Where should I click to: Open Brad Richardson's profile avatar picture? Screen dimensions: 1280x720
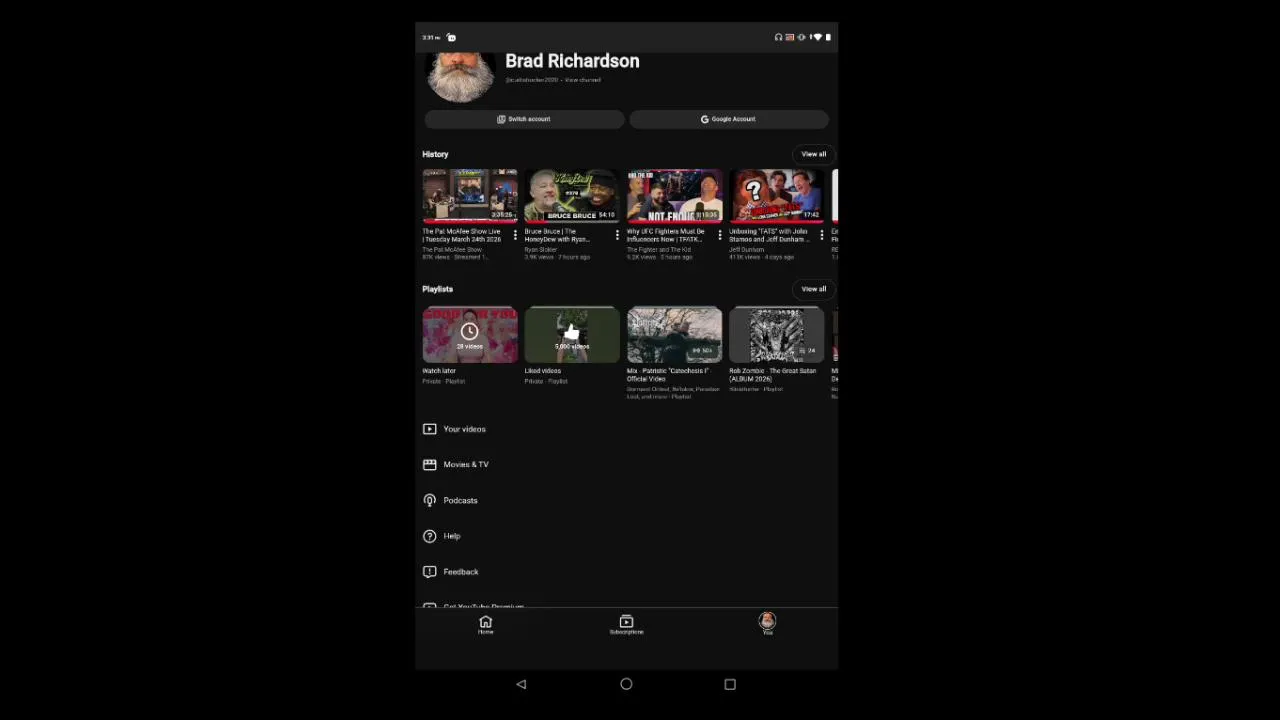461,76
